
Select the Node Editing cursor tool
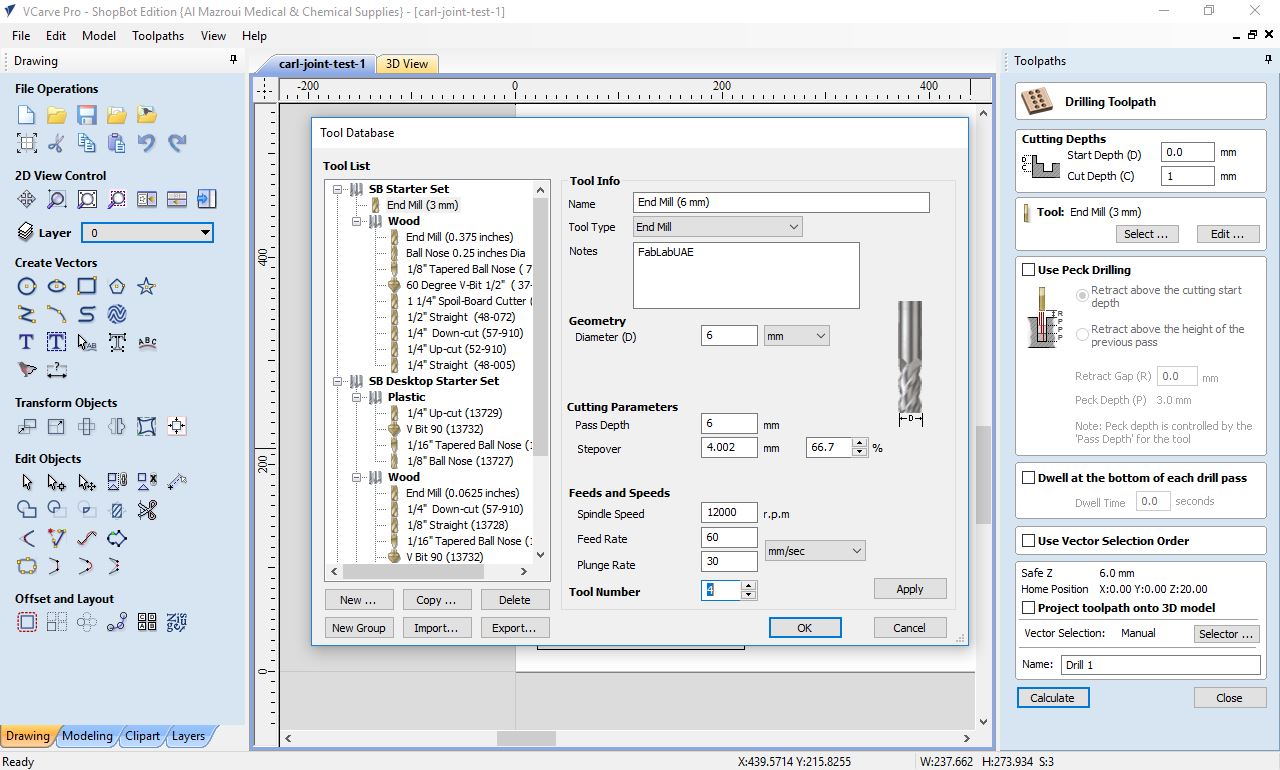(x=57, y=483)
